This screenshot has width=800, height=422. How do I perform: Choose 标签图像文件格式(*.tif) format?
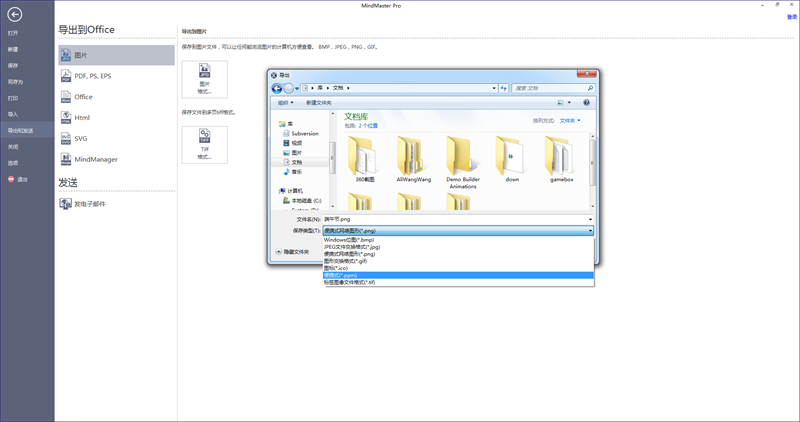(459, 282)
